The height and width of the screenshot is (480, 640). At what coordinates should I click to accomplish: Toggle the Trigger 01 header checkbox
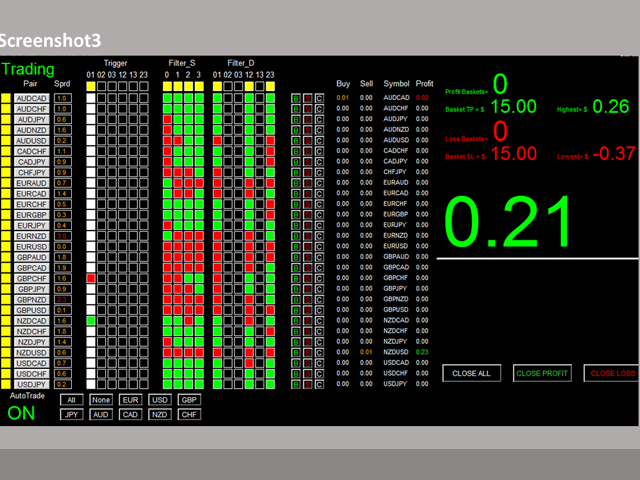click(90, 86)
